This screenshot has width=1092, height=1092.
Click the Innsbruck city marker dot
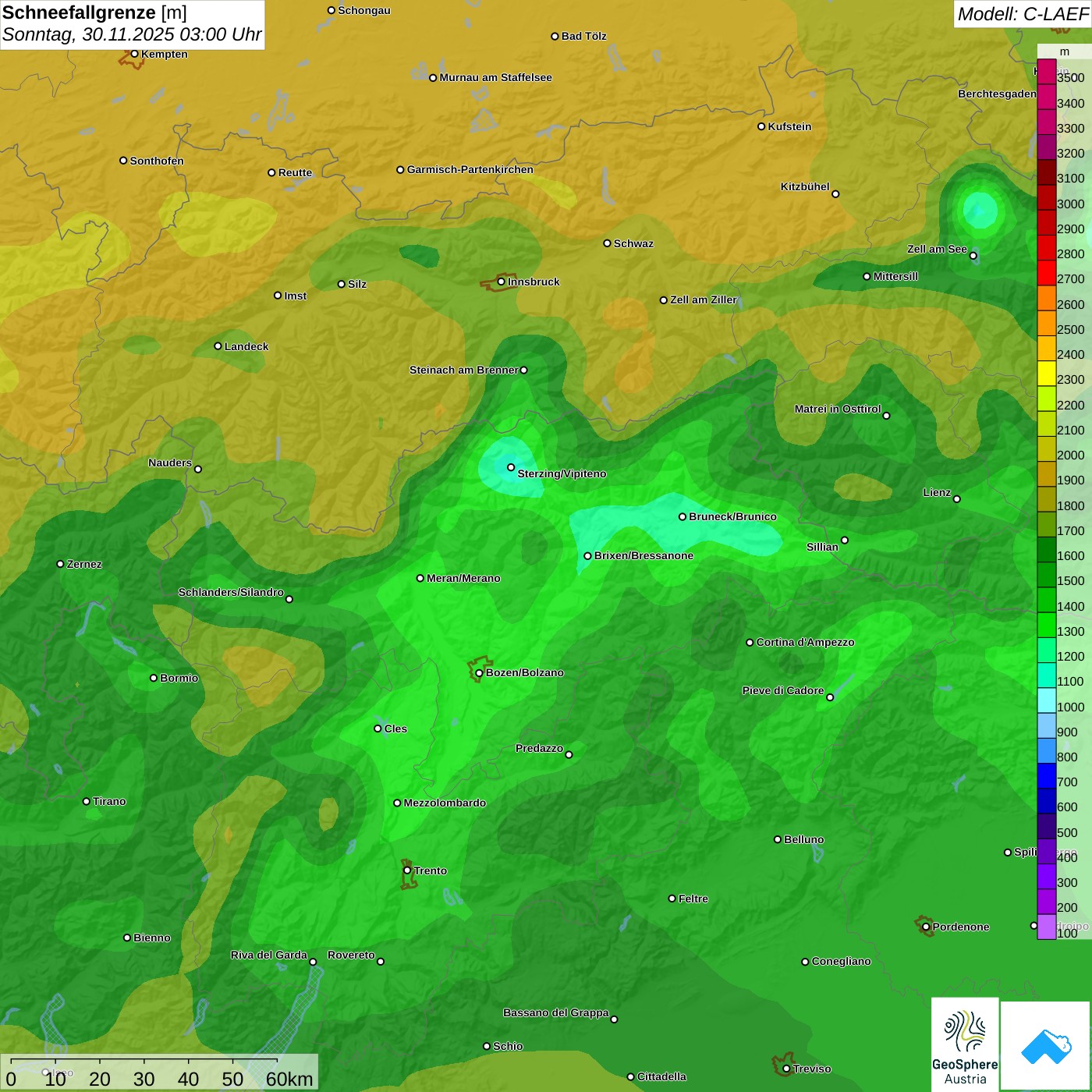[502, 282]
